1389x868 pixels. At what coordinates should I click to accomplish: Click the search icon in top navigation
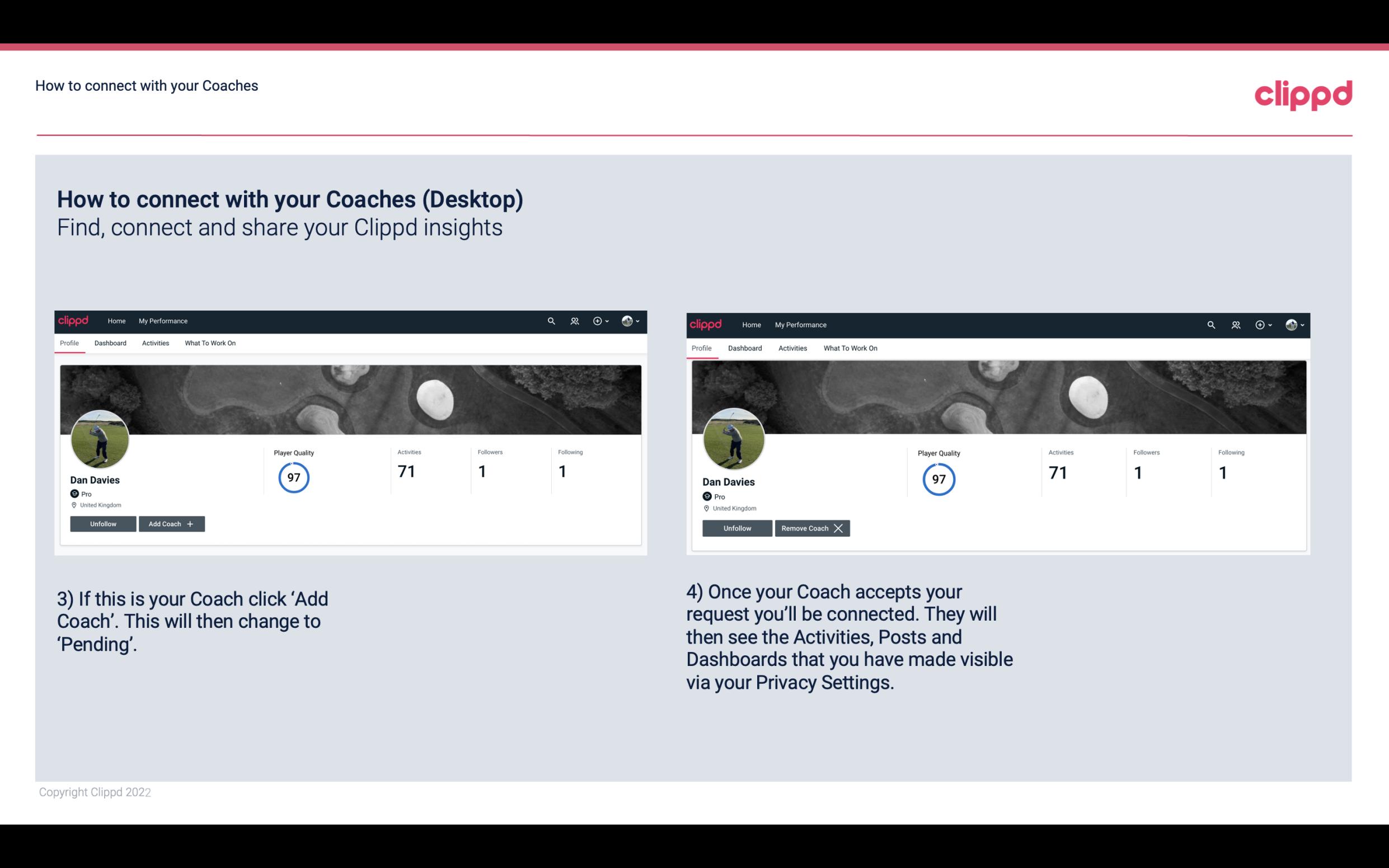coord(551,320)
